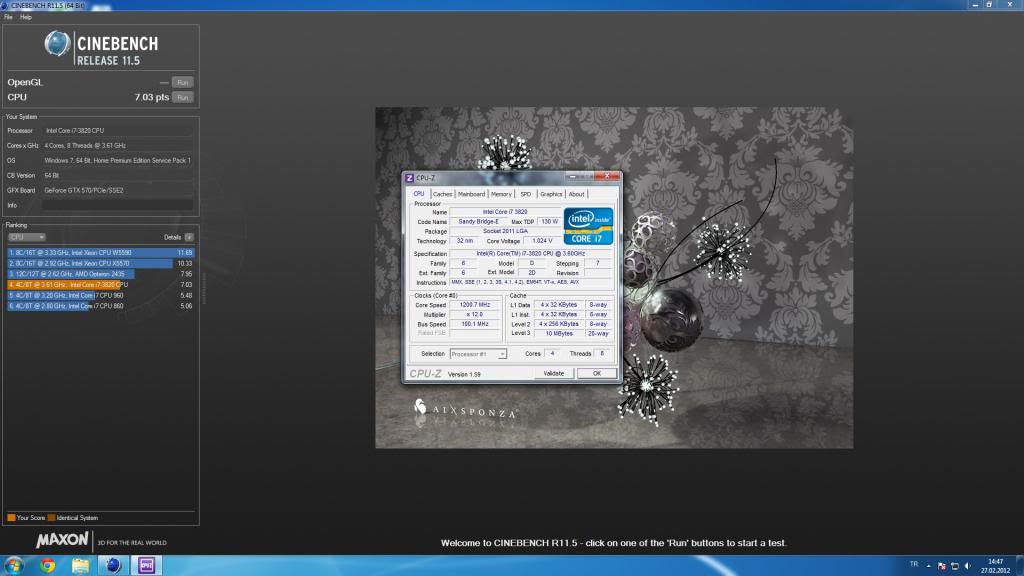Click the MAXON logo

pos(62,539)
